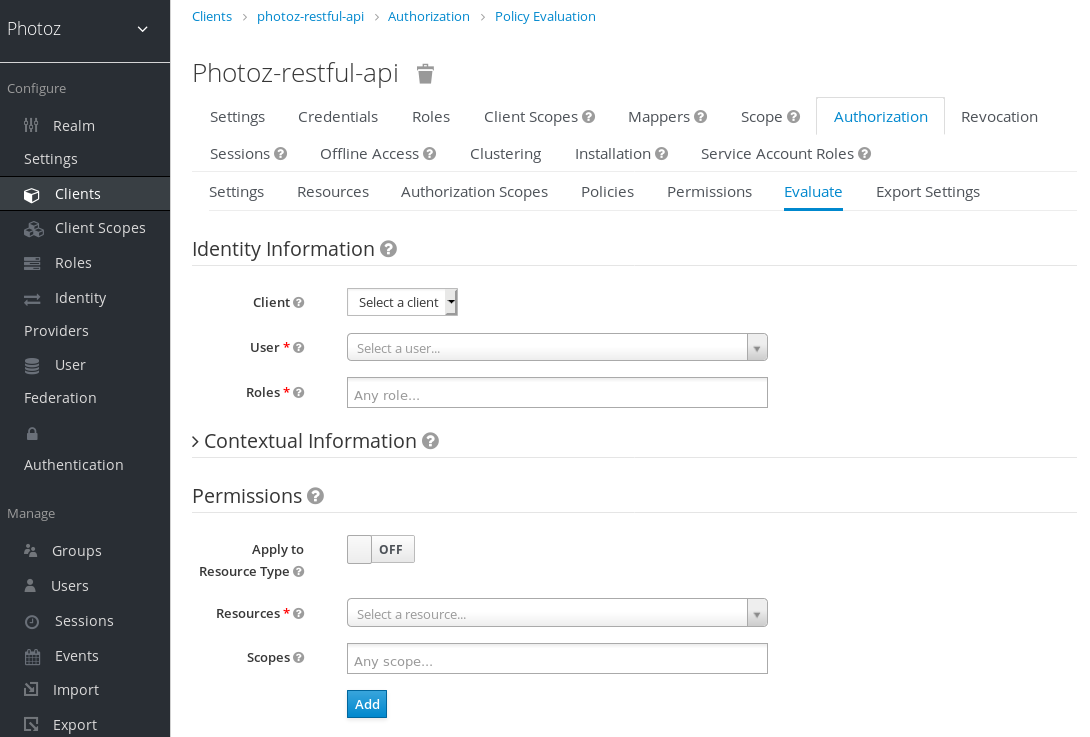Open the Select a resource dropdown
Viewport: 1090px width, 737px height.
[x=556, y=613]
